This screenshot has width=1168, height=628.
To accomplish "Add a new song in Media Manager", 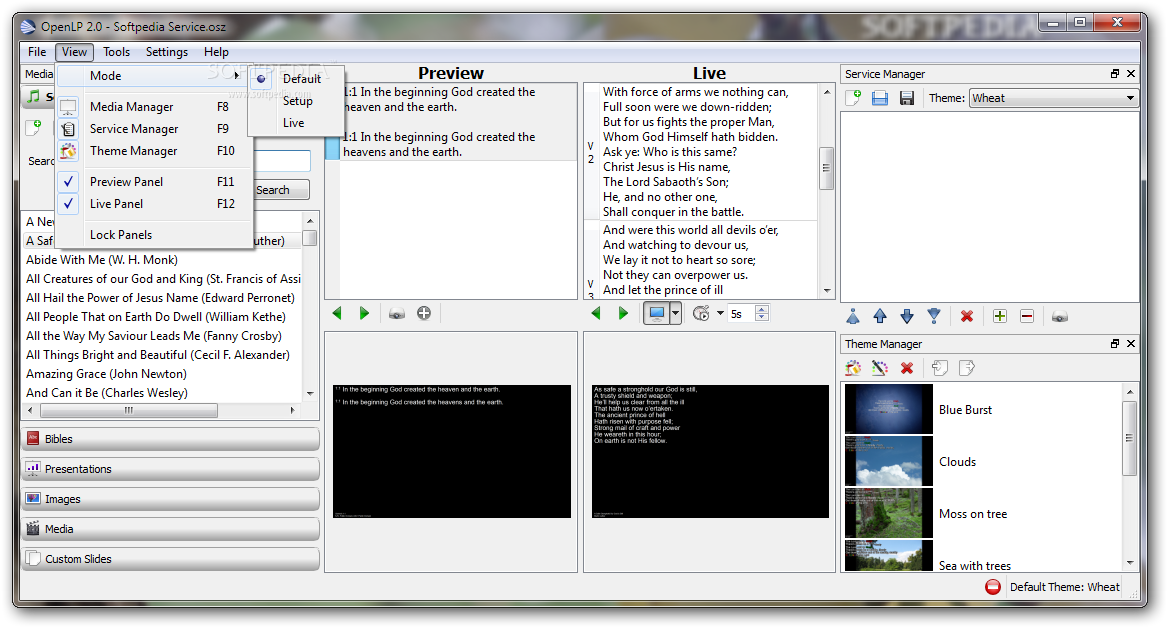I will click(34, 127).
